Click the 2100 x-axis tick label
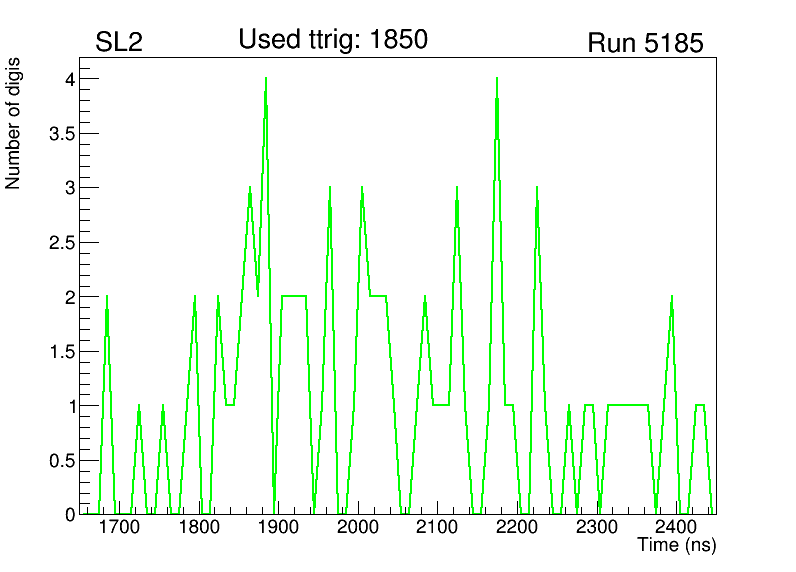This screenshot has width=796, height=572. point(437,528)
